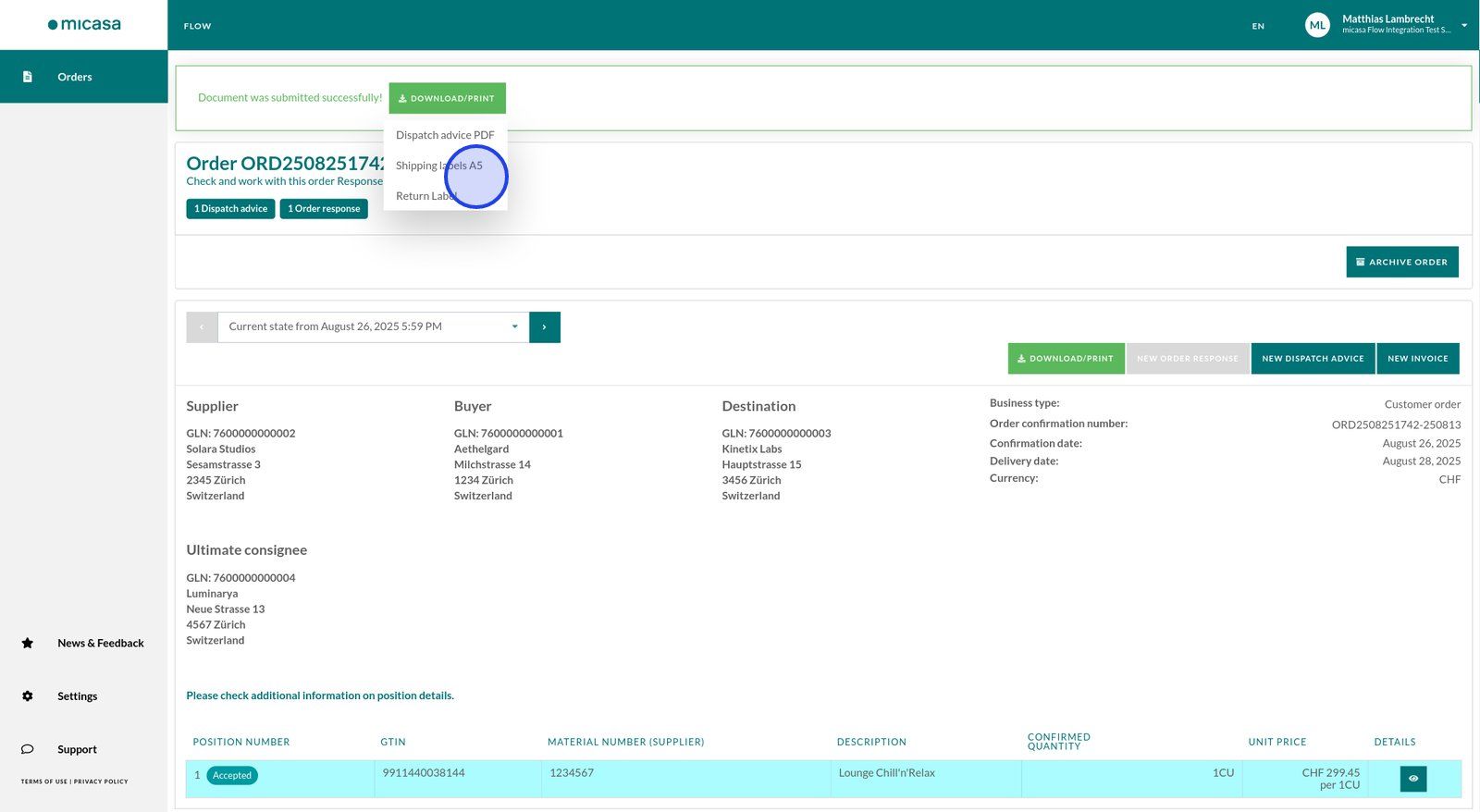Click the GTIN column header
The image size is (1480, 812).
click(x=393, y=742)
